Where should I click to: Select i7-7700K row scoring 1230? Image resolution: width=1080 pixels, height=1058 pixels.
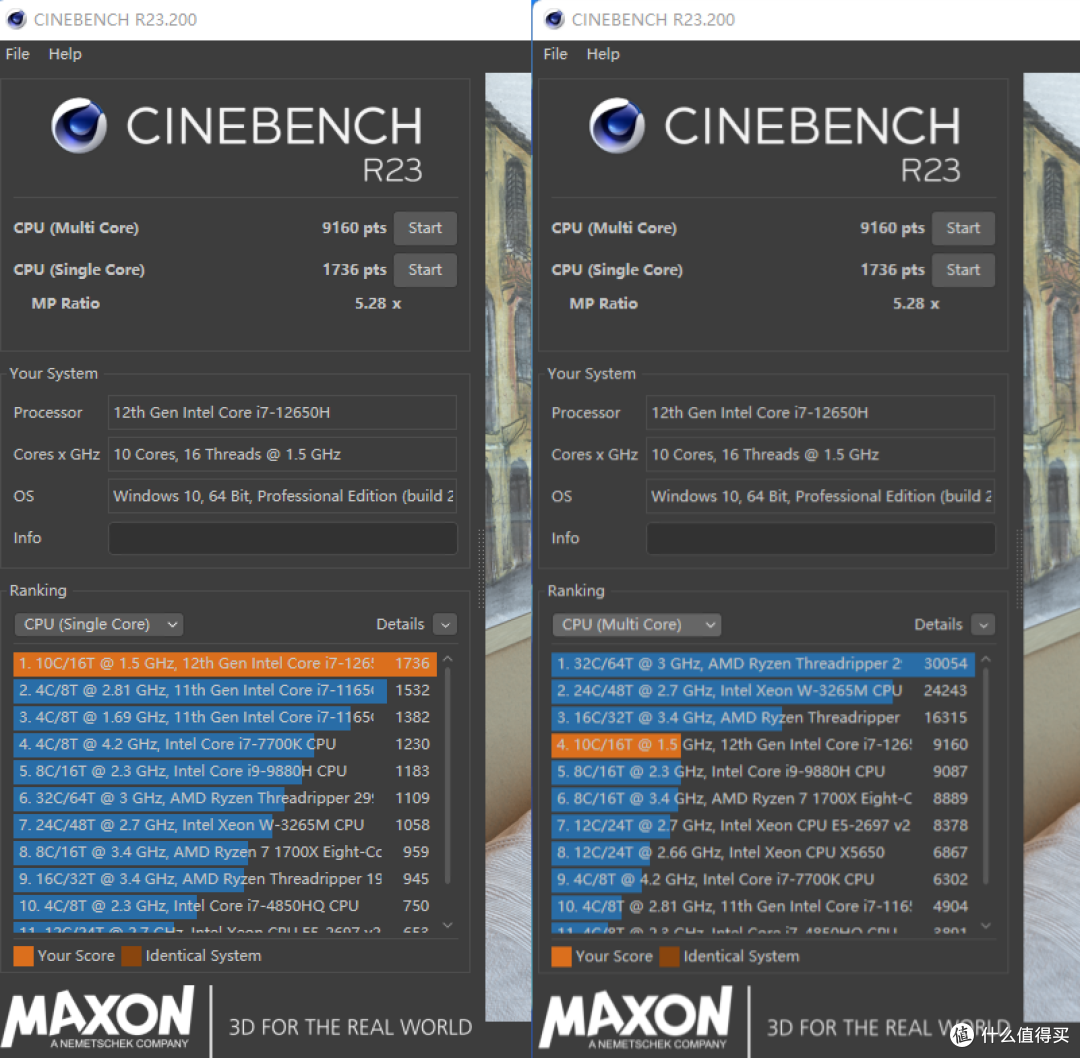click(225, 744)
